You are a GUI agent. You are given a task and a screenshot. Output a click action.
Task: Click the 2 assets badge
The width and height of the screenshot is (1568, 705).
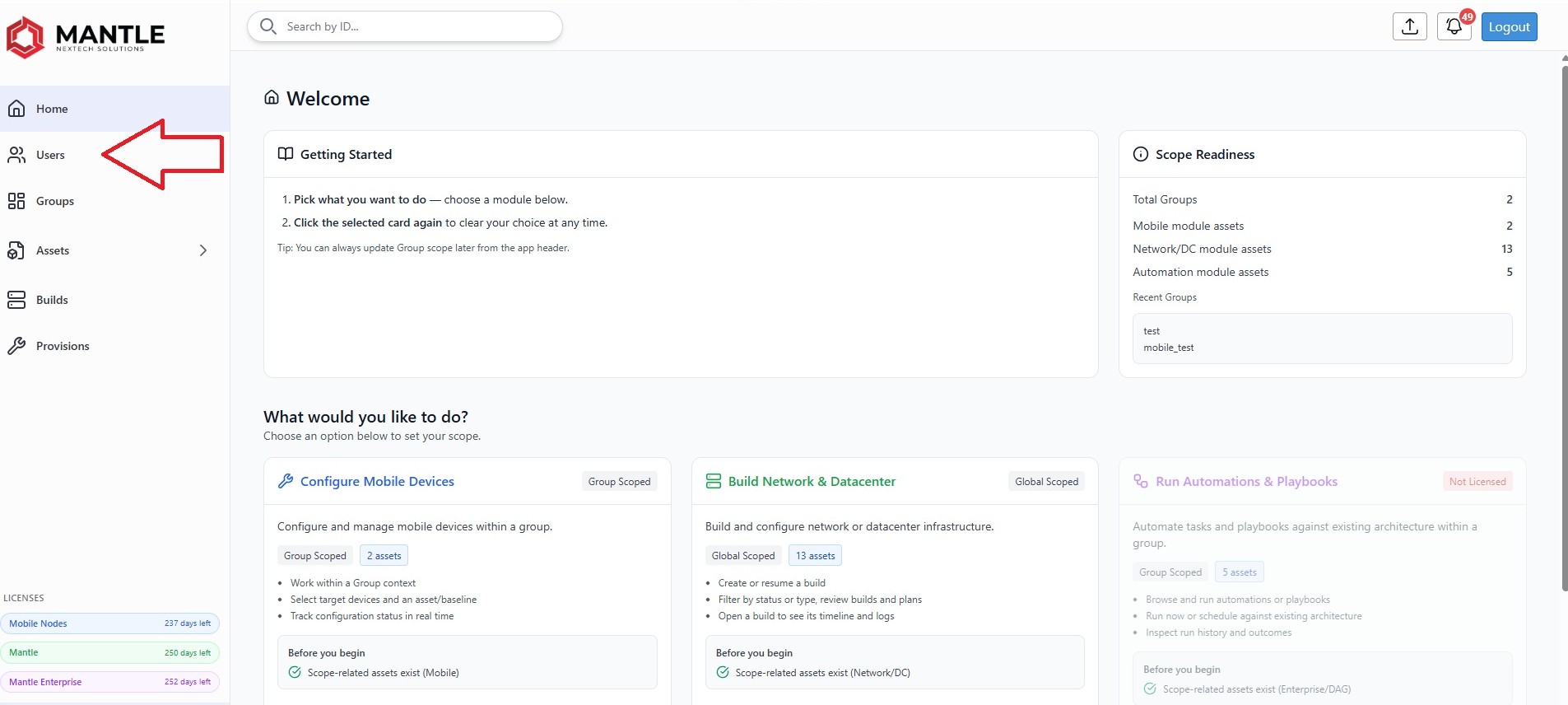384,555
